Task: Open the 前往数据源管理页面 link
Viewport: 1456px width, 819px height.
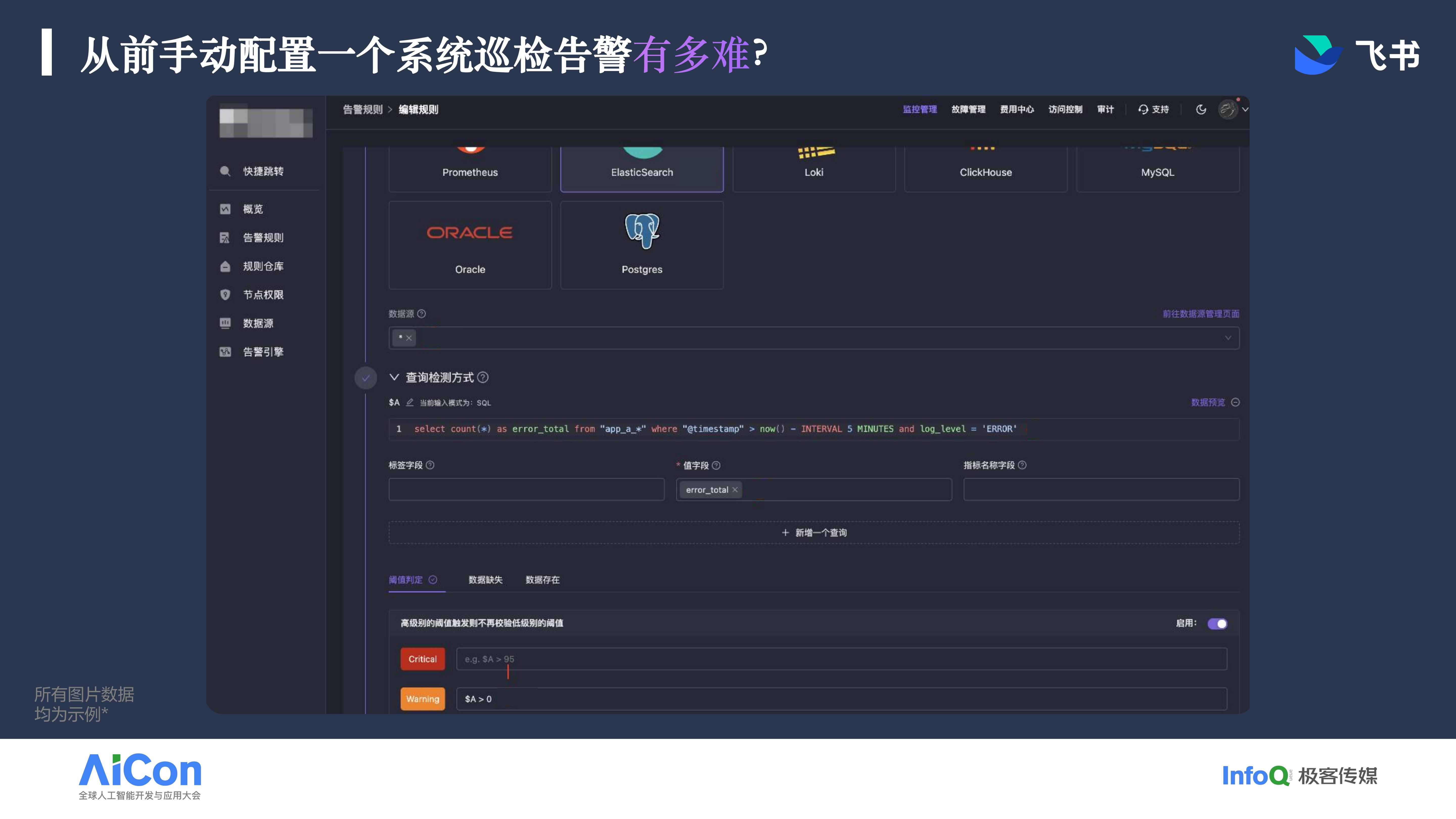Action: pyautogui.click(x=1201, y=314)
